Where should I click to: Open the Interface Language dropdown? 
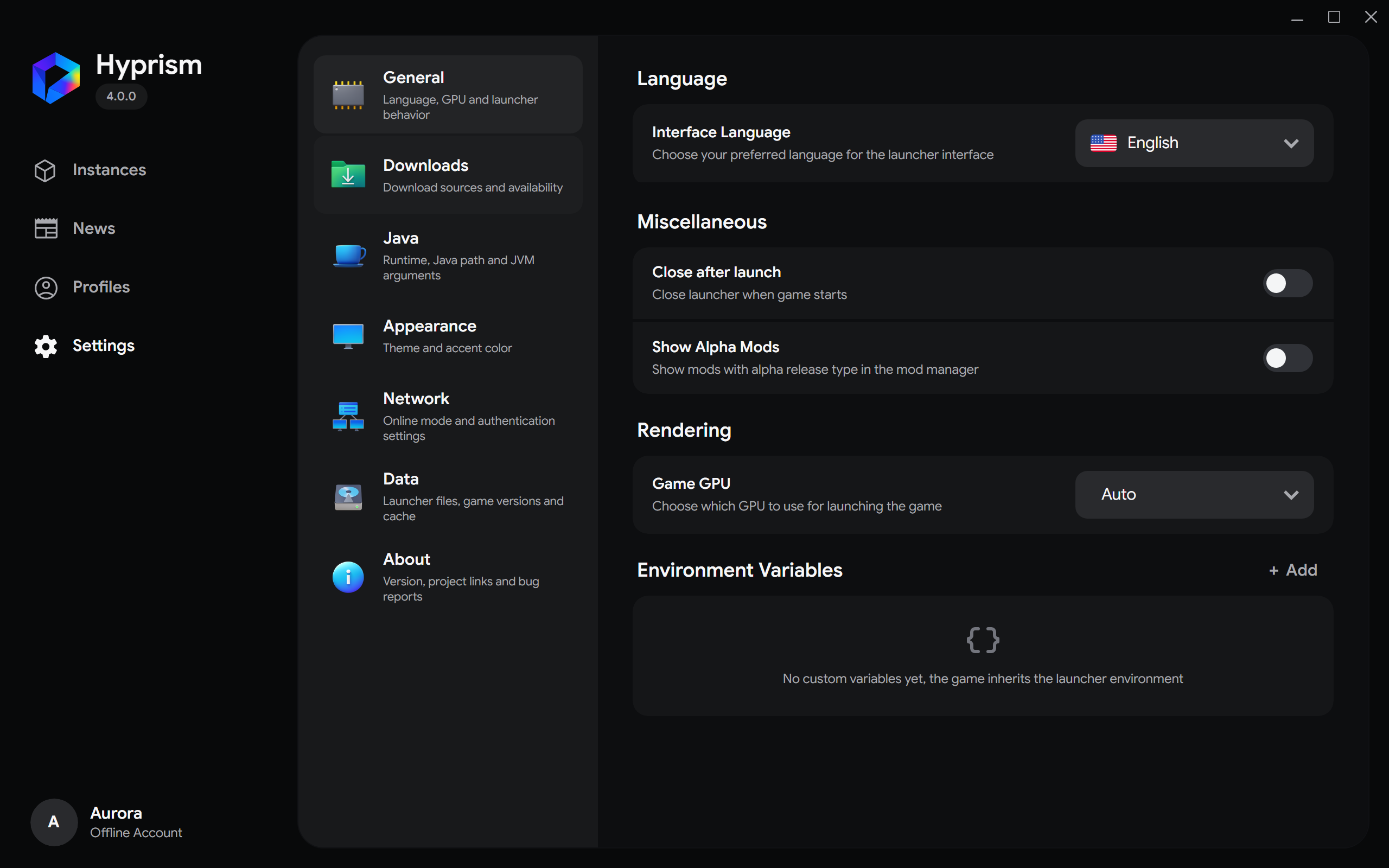tap(1194, 143)
